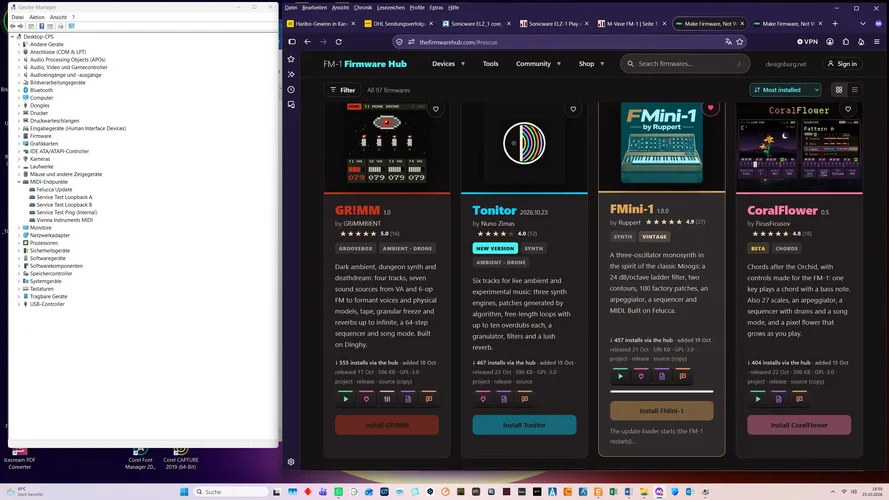
Task: Expand the USB-Controller node in the Geräte-Manager
Action: [x=19, y=304]
